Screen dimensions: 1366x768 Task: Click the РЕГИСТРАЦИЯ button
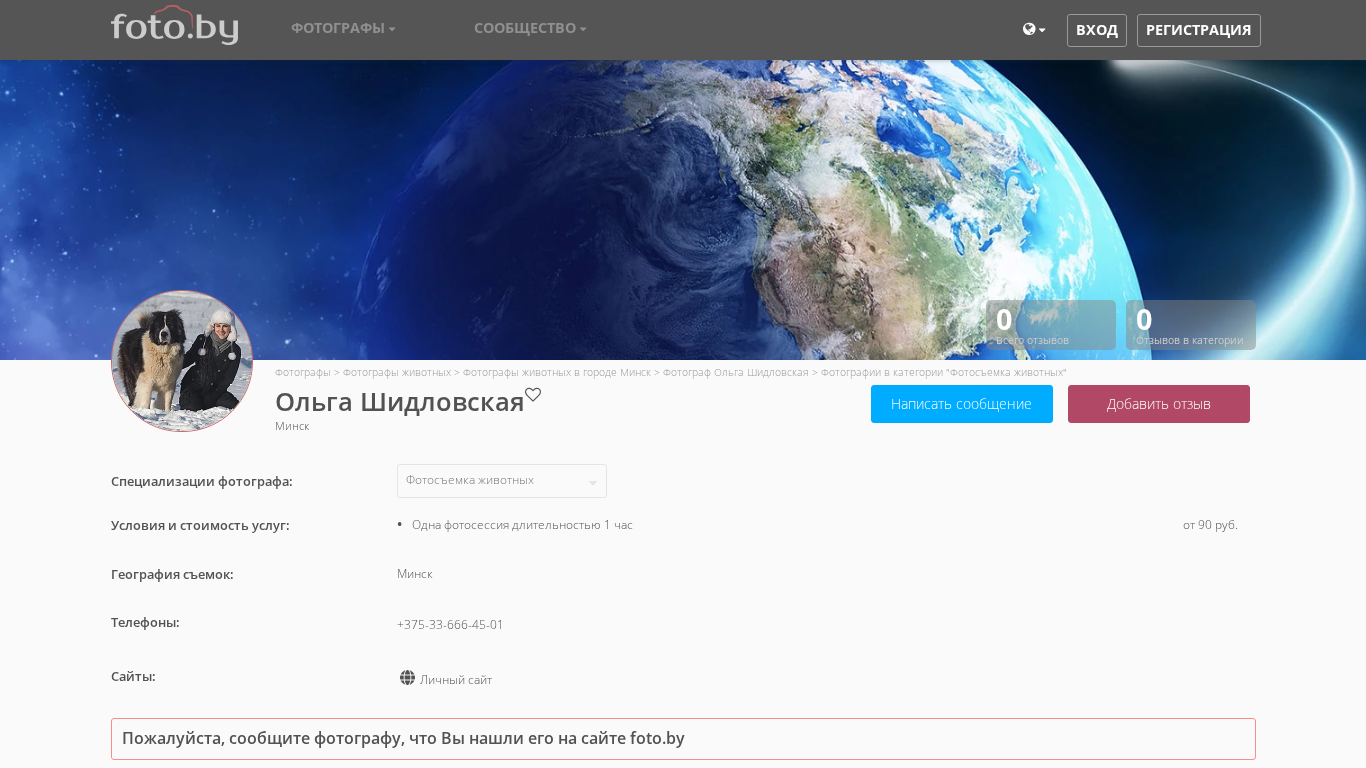coord(1199,30)
